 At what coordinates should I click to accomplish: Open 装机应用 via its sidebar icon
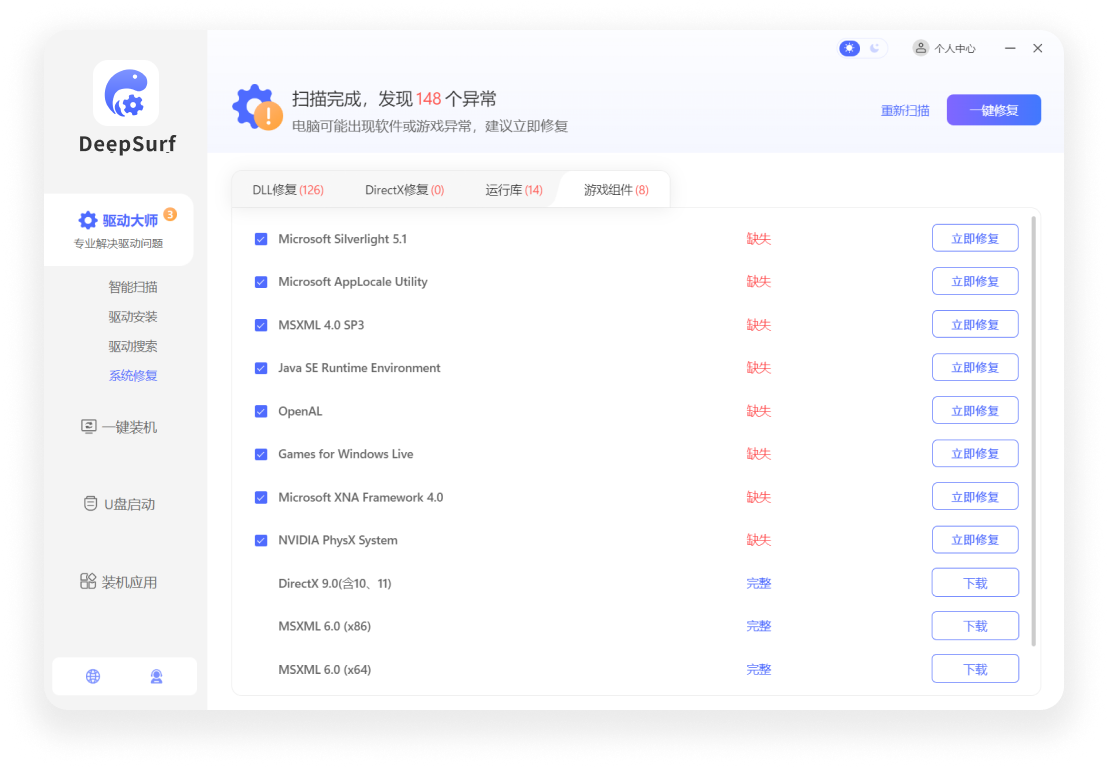coord(89,581)
